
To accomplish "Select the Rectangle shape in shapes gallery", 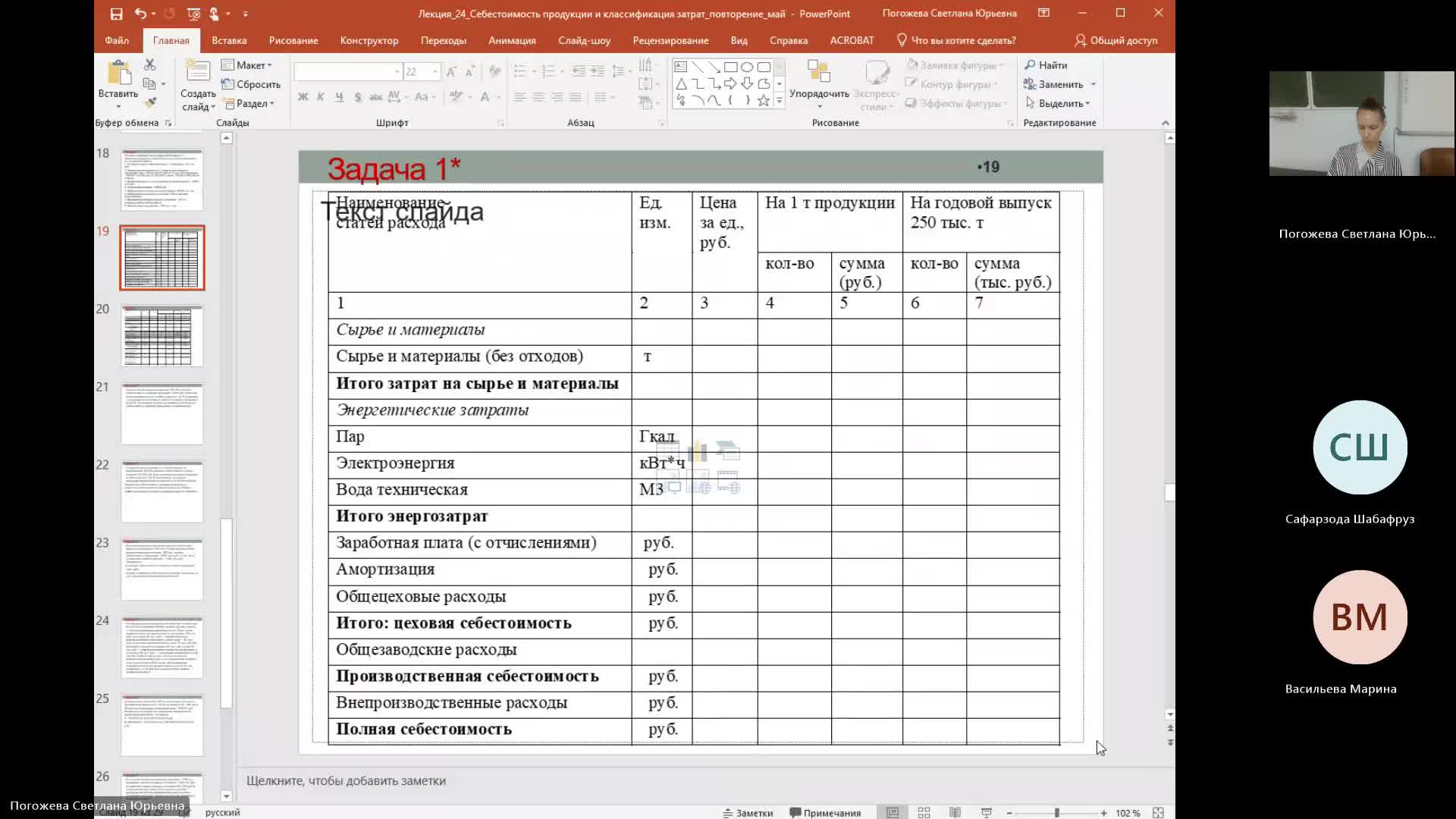I will pos(730,67).
